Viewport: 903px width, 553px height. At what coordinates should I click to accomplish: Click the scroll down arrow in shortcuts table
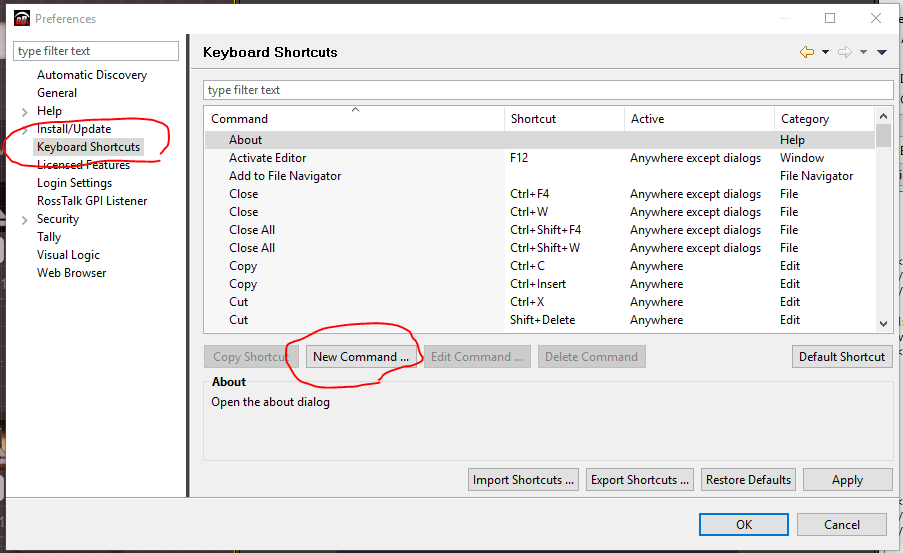[x=883, y=323]
